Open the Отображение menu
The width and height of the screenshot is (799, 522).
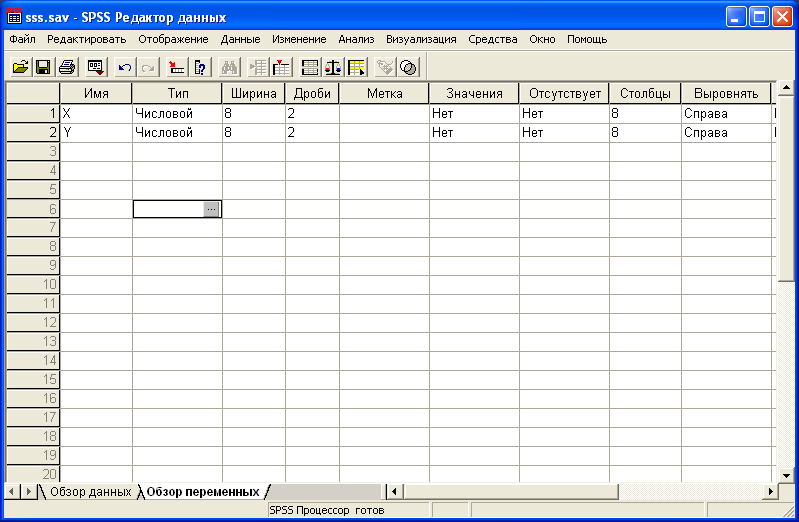(173, 39)
